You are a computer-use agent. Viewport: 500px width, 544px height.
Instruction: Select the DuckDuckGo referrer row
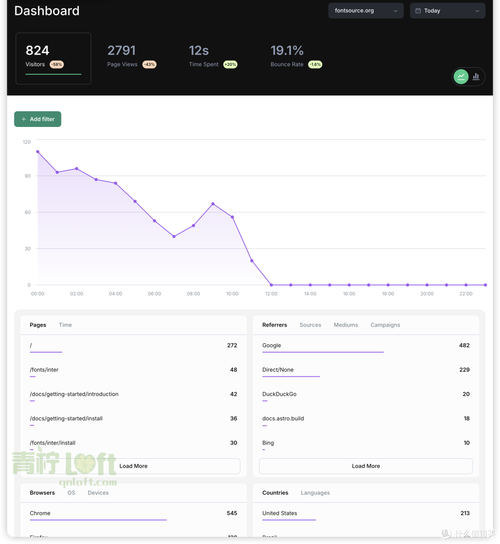pyautogui.click(x=366, y=396)
